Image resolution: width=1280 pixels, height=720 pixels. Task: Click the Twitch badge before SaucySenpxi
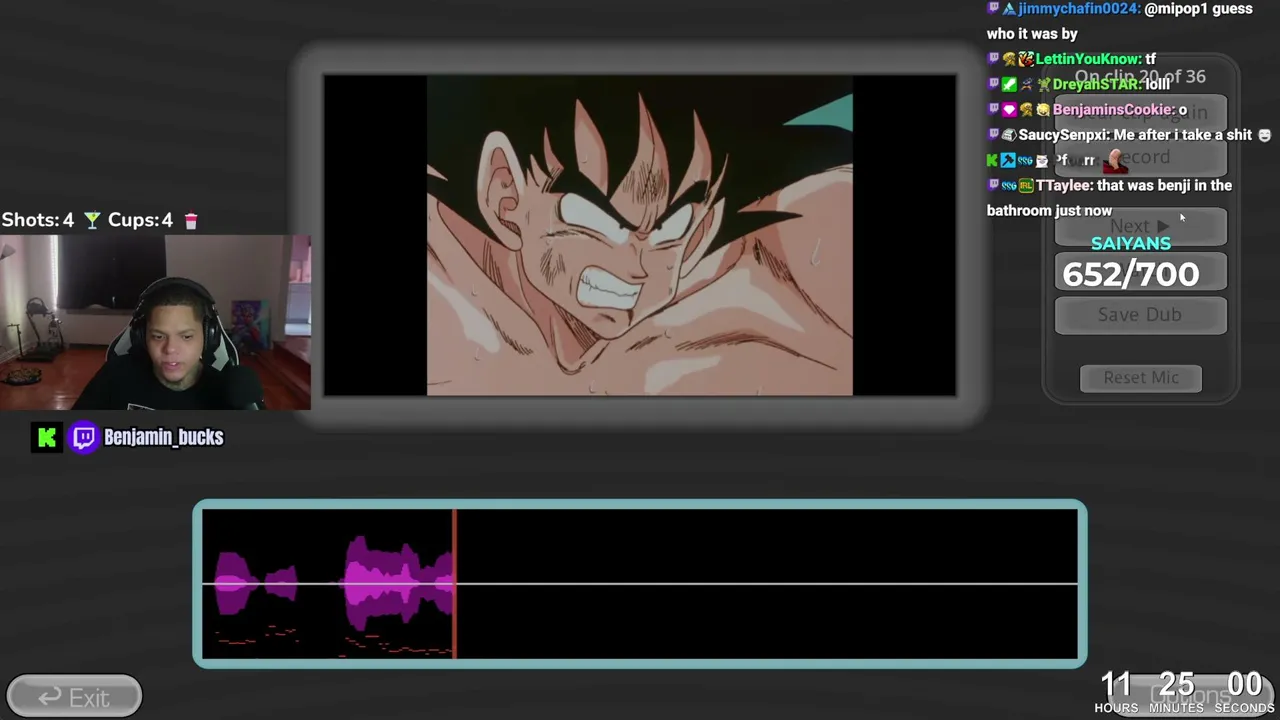click(993, 135)
